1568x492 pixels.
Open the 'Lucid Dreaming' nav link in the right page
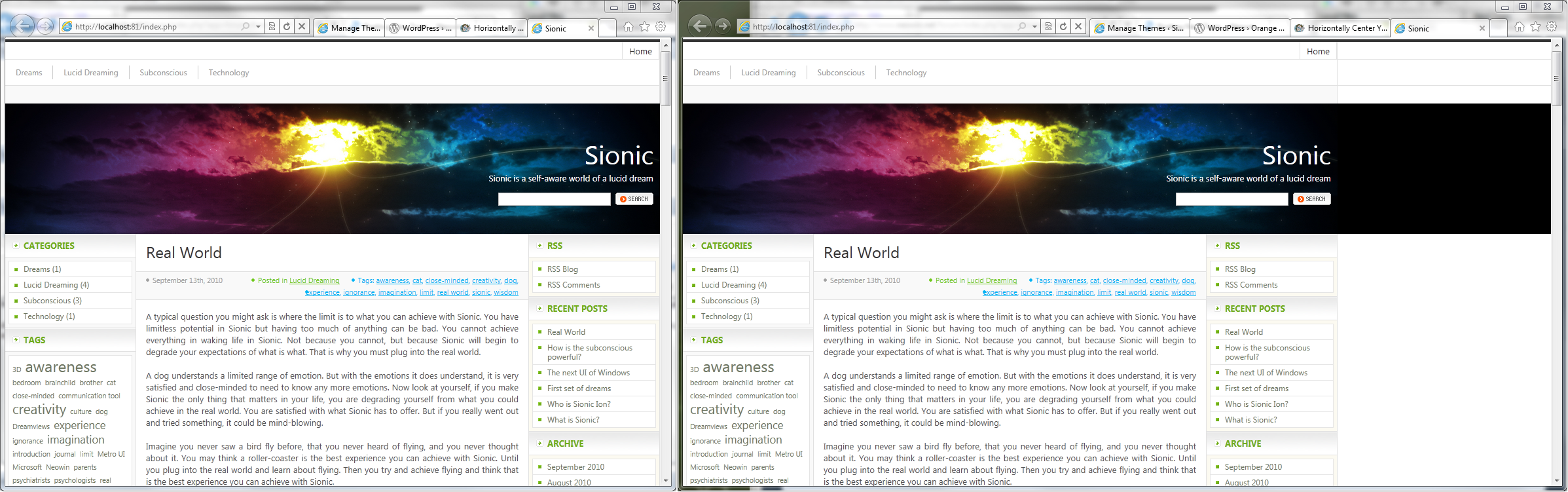click(768, 73)
